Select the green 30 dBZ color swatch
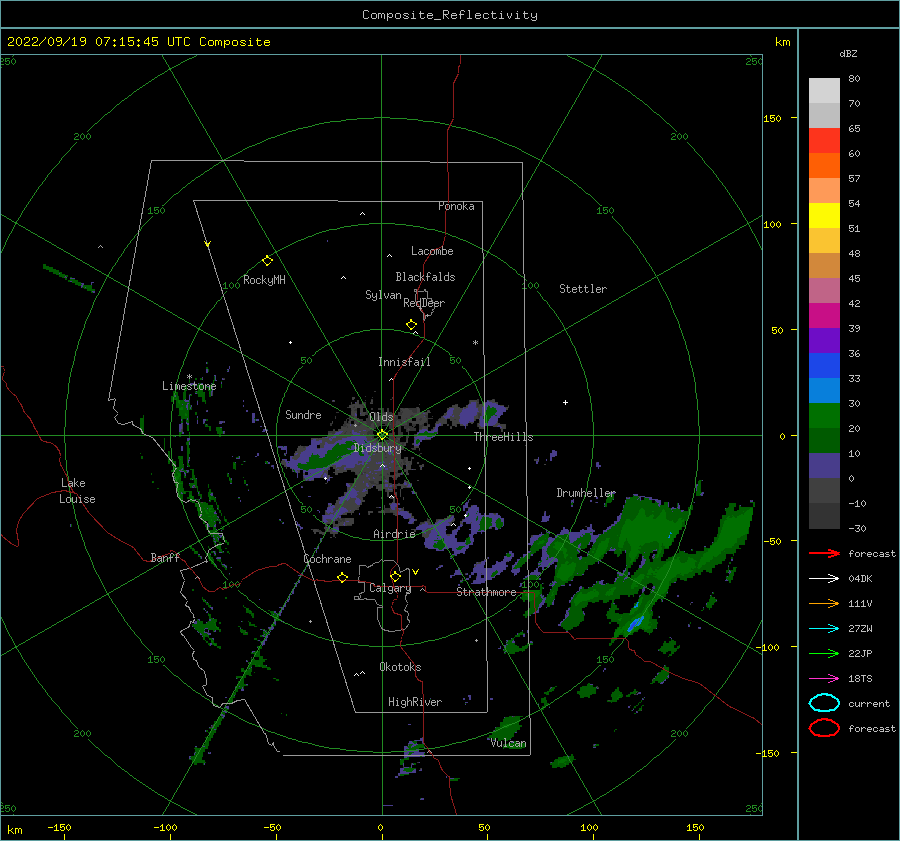 (x=824, y=416)
